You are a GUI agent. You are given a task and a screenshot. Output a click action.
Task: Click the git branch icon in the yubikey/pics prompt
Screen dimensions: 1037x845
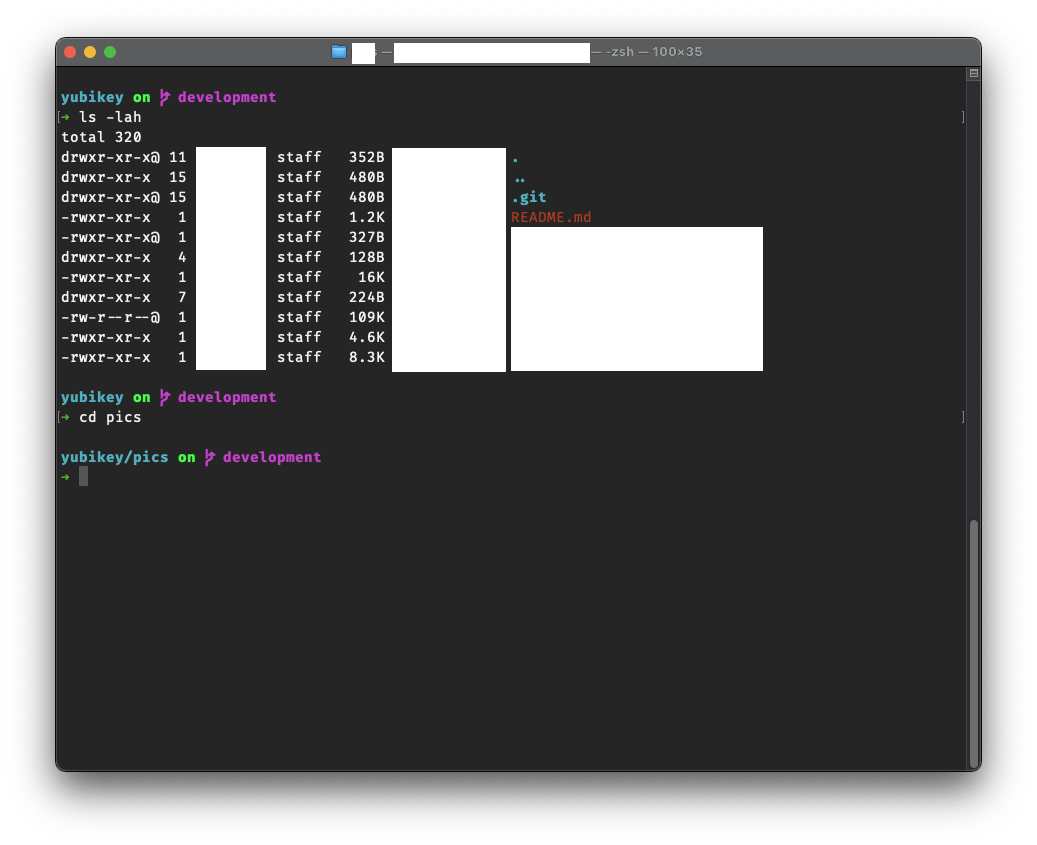click(x=209, y=457)
